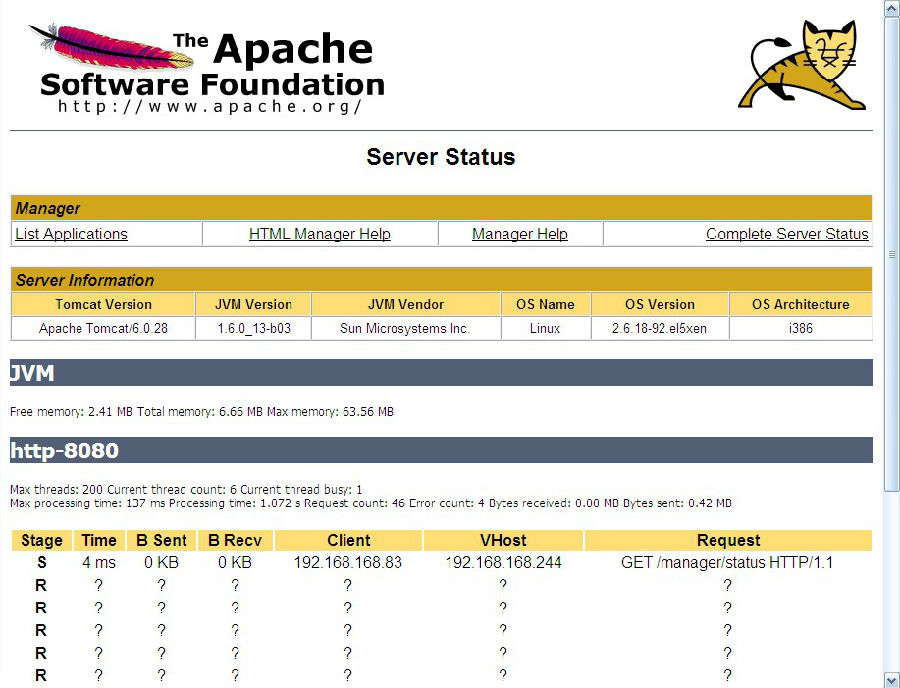
Task: Click the Time column header
Action: coord(99,541)
